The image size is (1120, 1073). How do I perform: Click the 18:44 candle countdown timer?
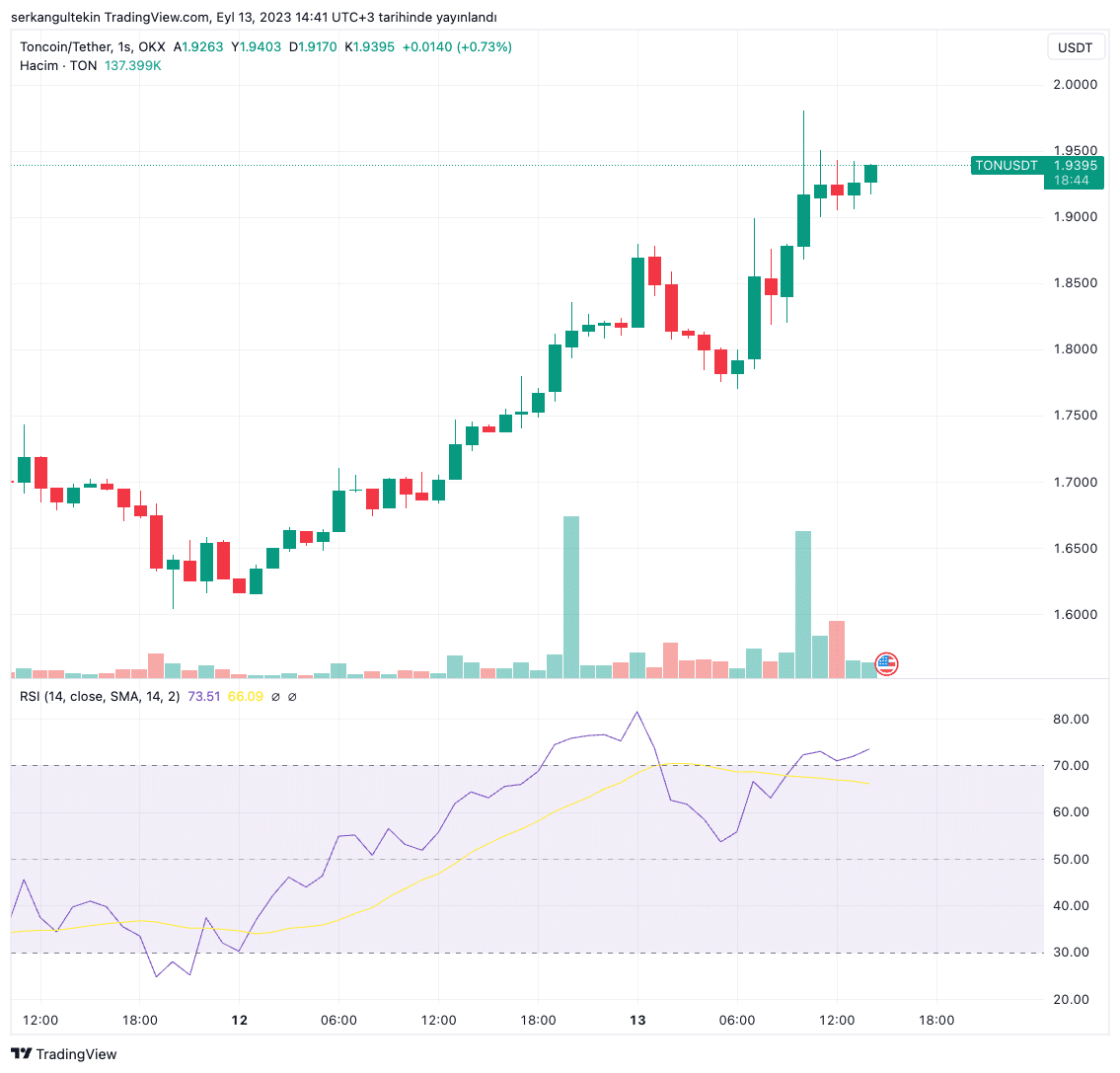[x=1071, y=181]
